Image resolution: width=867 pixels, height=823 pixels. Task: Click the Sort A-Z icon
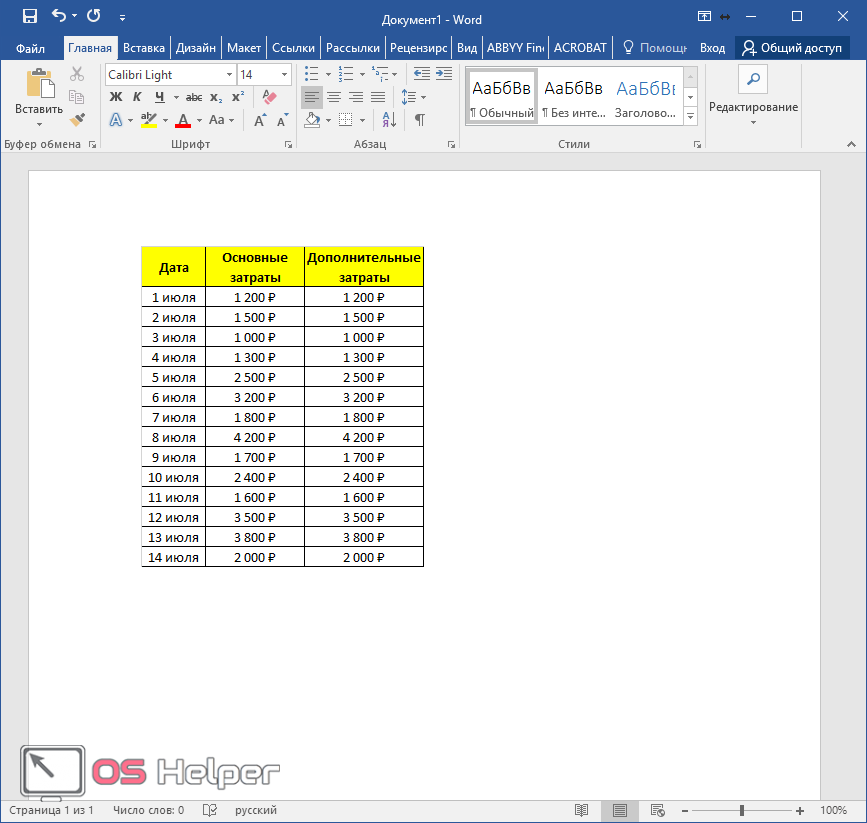pyautogui.click(x=389, y=120)
